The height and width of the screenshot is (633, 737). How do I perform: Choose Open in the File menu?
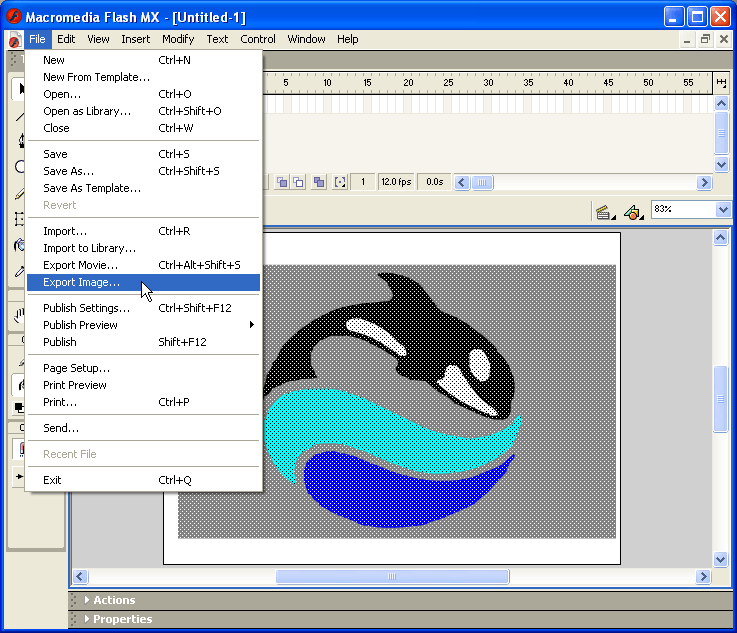pyautogui.click(x=143, y=94)
